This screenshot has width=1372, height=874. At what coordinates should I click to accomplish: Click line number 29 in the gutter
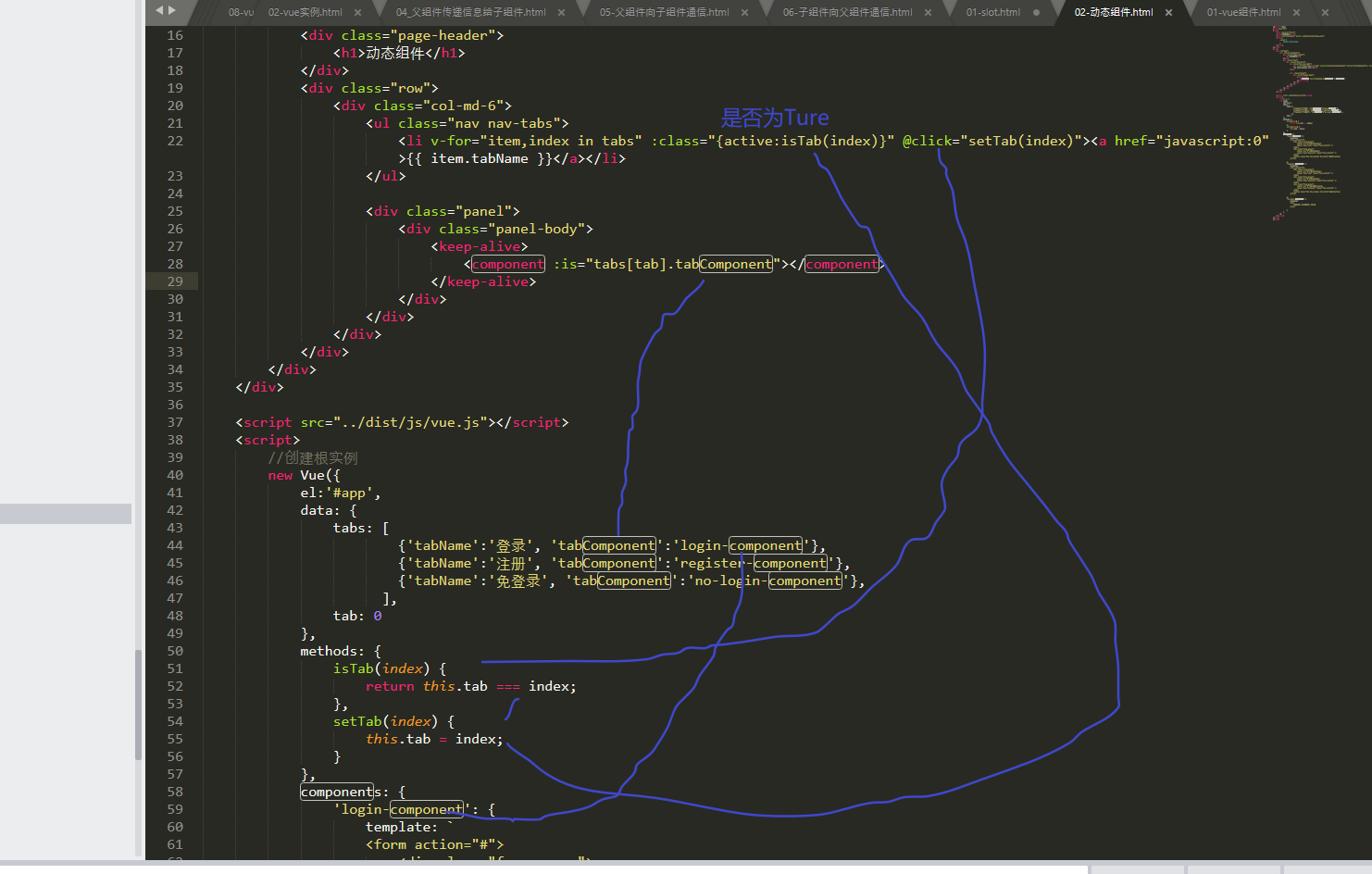pos(175,281)
